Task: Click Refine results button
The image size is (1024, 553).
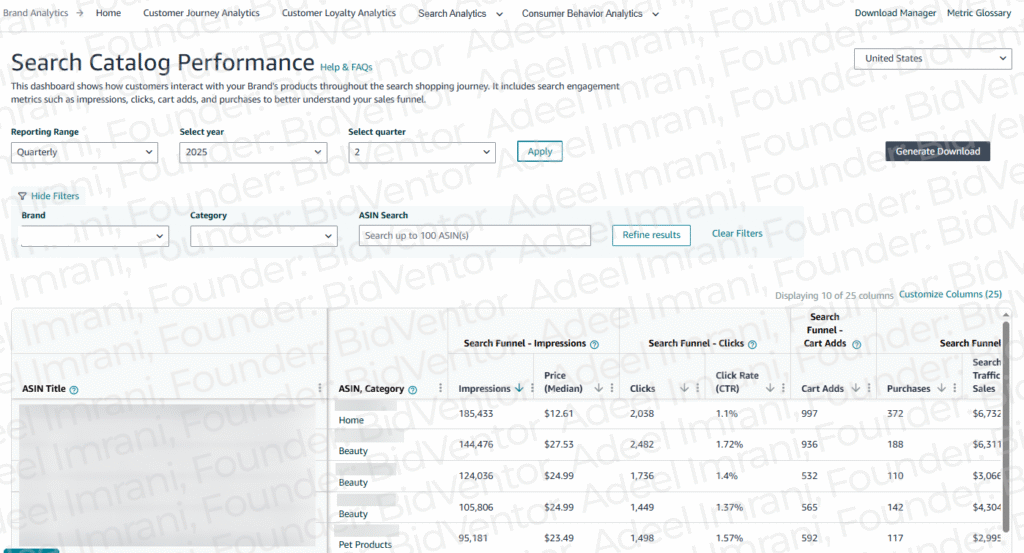Action: coord(651,235)
